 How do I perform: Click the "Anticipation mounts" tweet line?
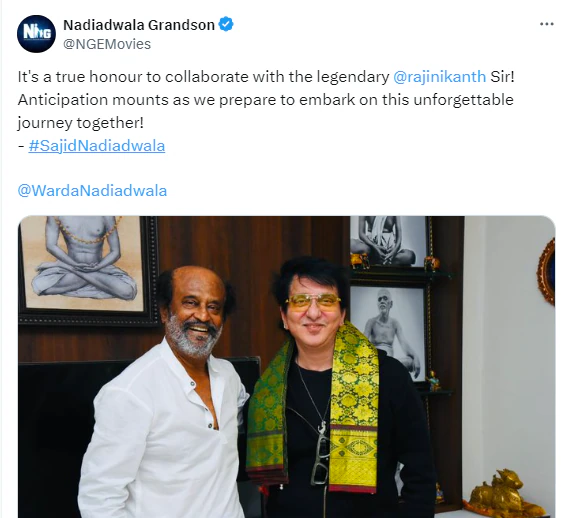tap(265, 100)
